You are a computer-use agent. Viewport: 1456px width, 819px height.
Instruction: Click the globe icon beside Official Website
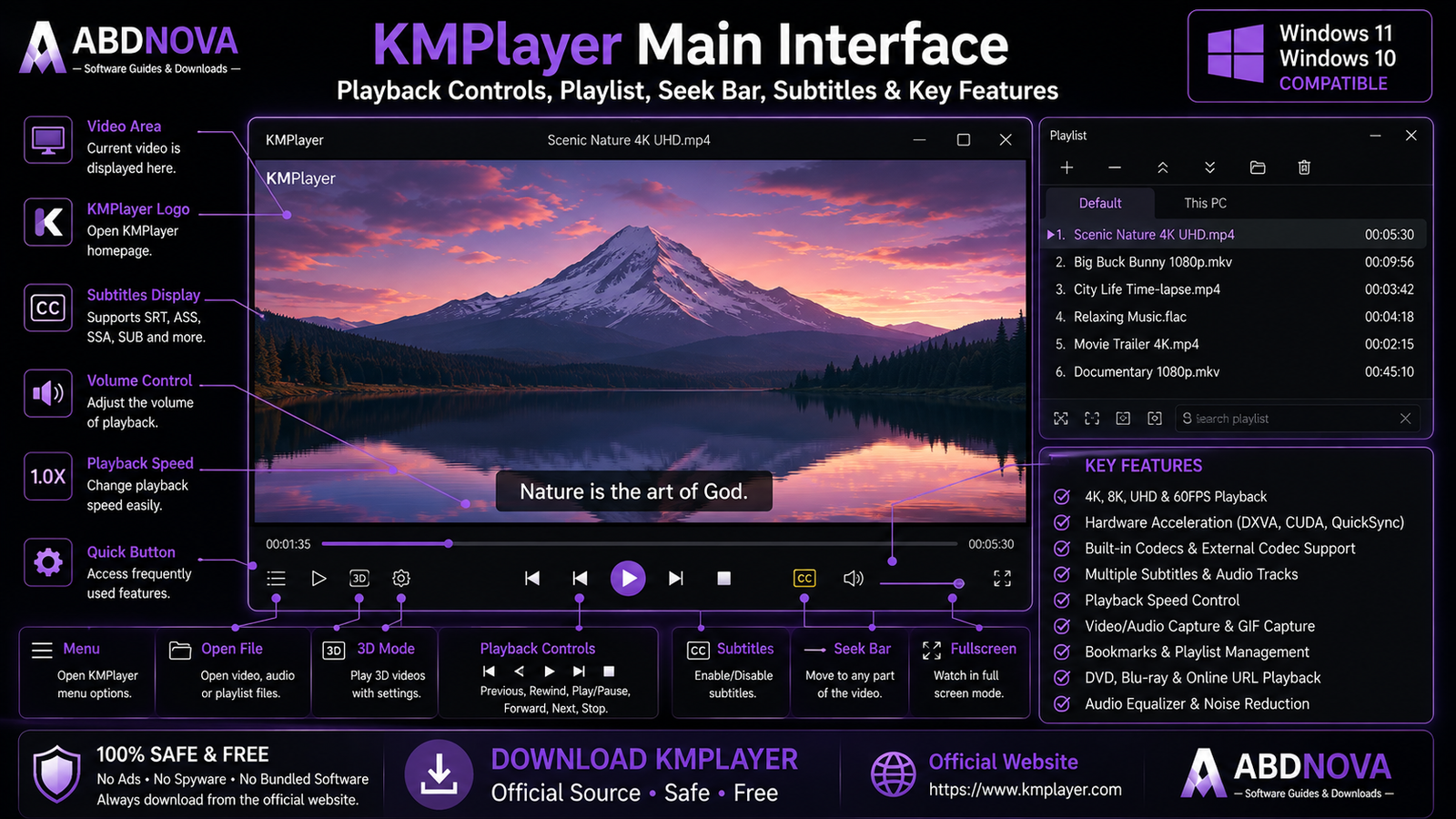(894, 774)
